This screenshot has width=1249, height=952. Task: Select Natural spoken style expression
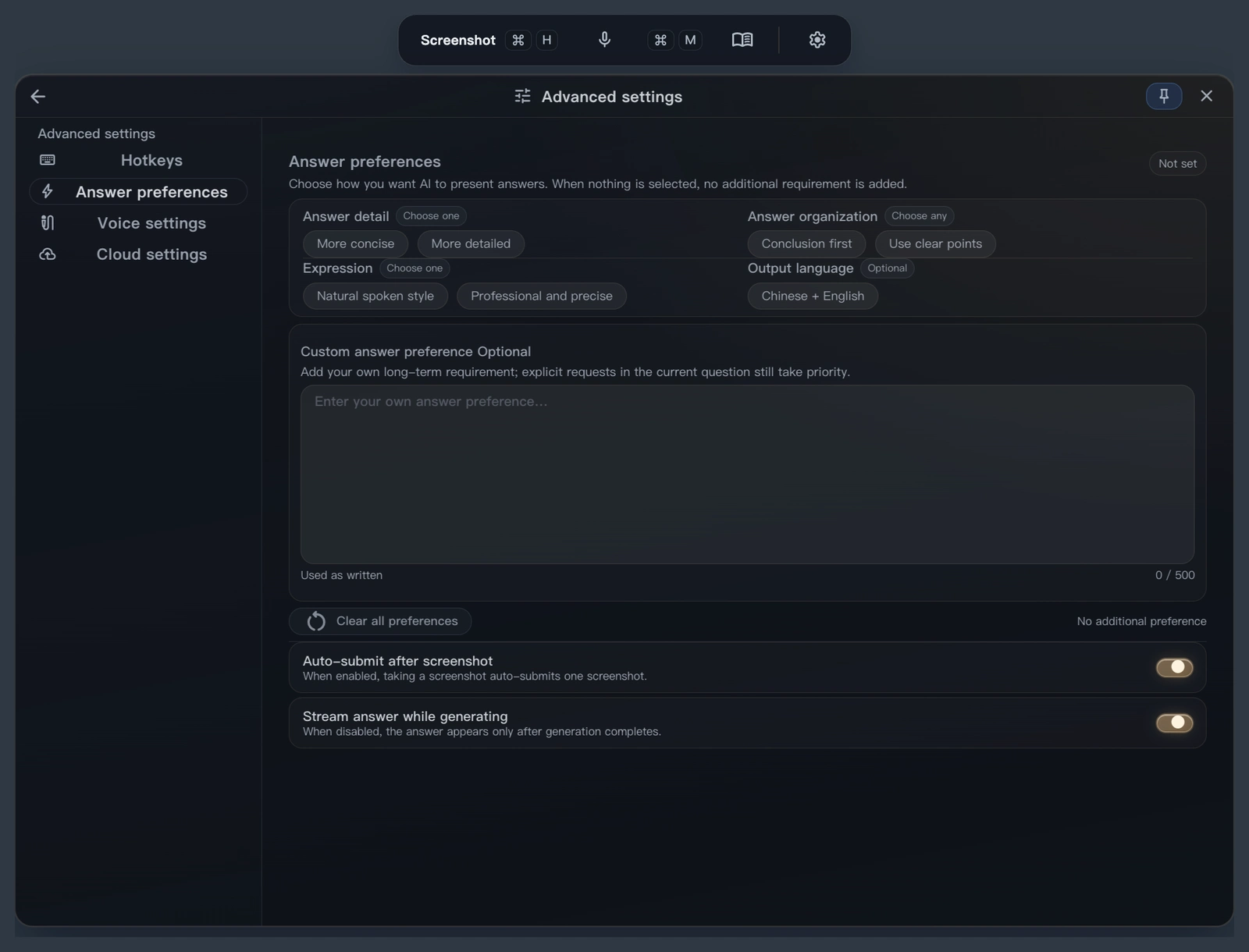point(375,296)
